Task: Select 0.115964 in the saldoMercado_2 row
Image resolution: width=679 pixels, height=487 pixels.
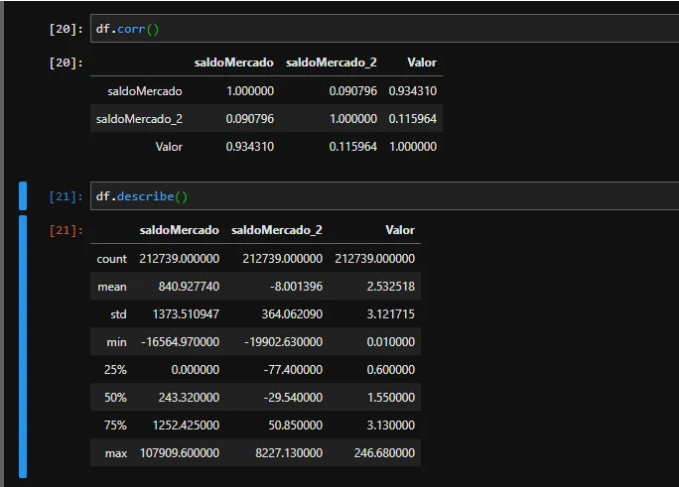Action: 413,119
